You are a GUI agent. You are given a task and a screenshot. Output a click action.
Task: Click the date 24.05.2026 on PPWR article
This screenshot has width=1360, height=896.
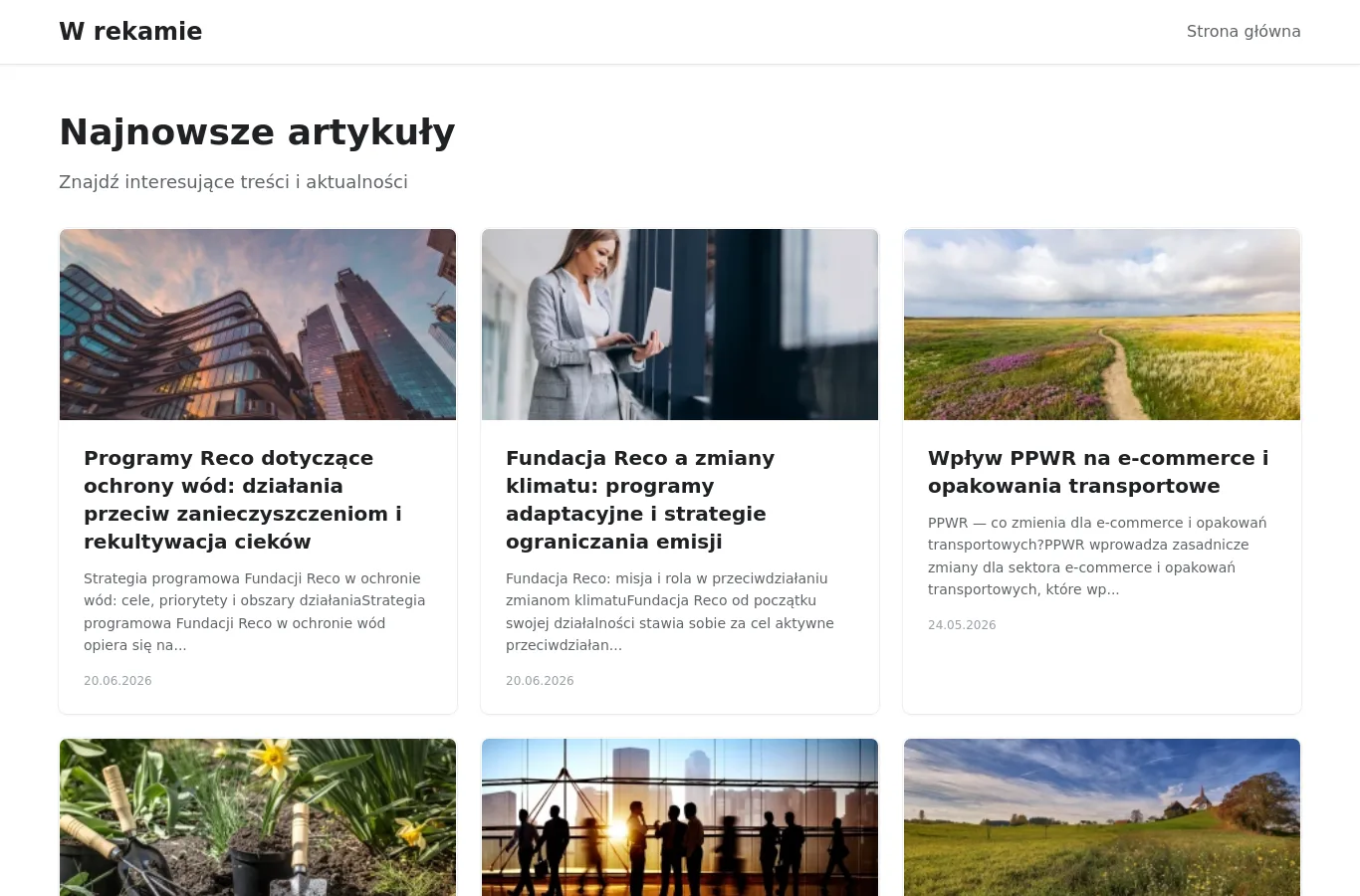962,625
